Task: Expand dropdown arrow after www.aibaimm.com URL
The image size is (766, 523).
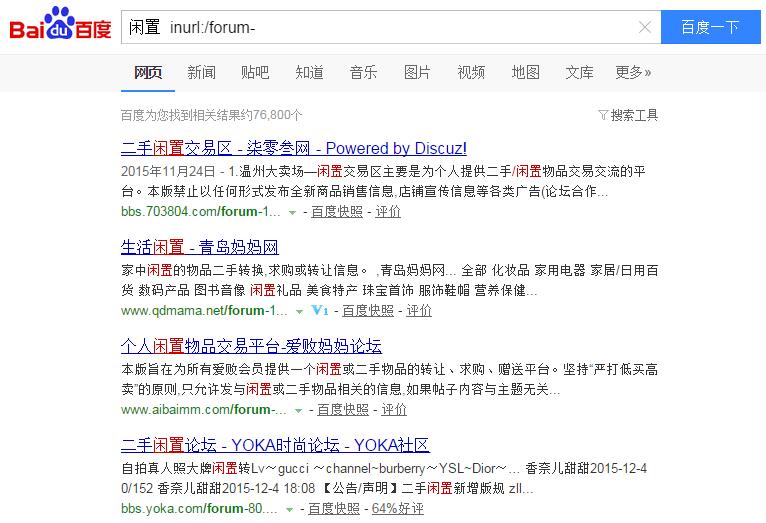Action: (298, 411)
